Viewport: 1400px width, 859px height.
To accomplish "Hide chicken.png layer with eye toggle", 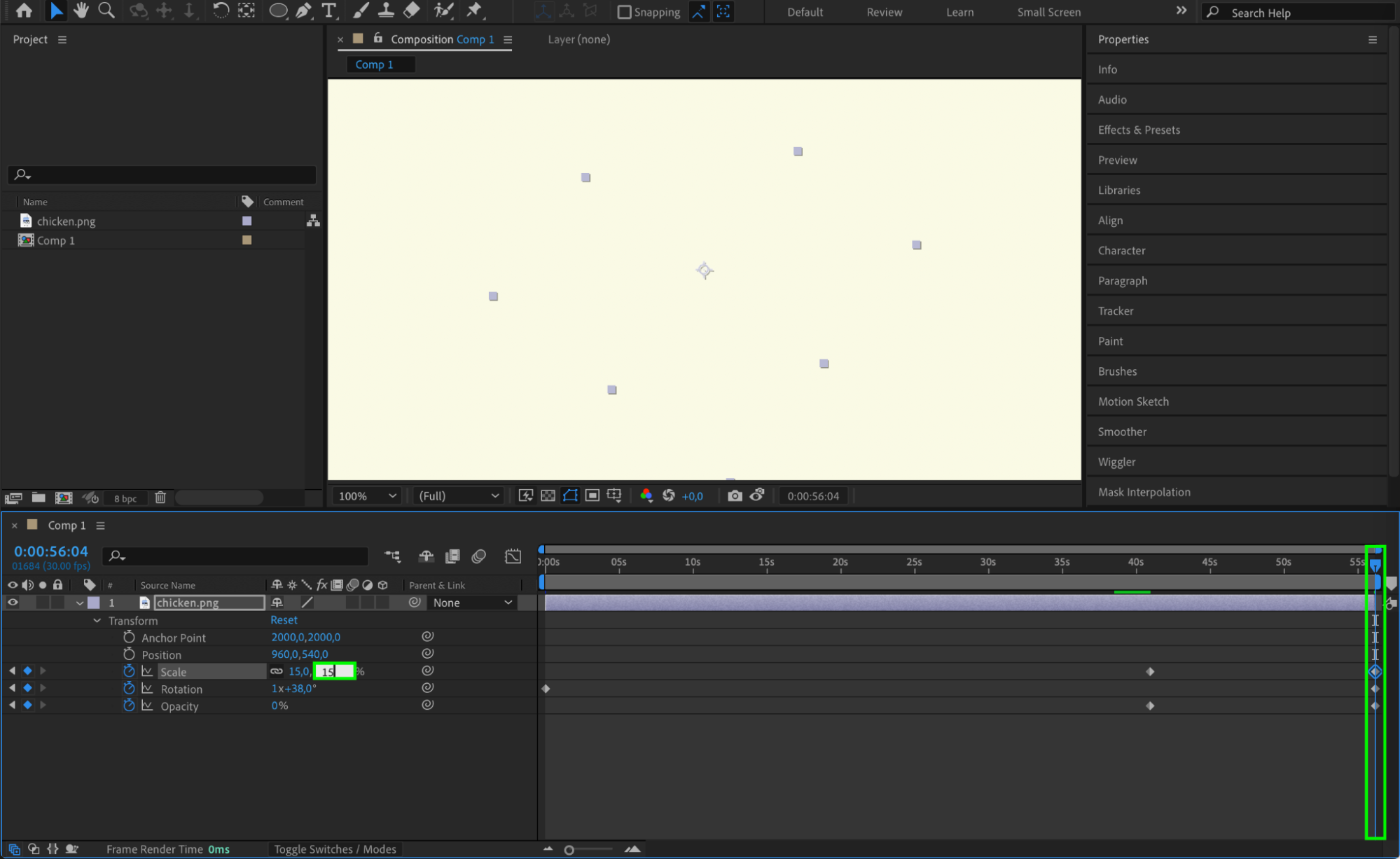I will click(x=13, y=603).
